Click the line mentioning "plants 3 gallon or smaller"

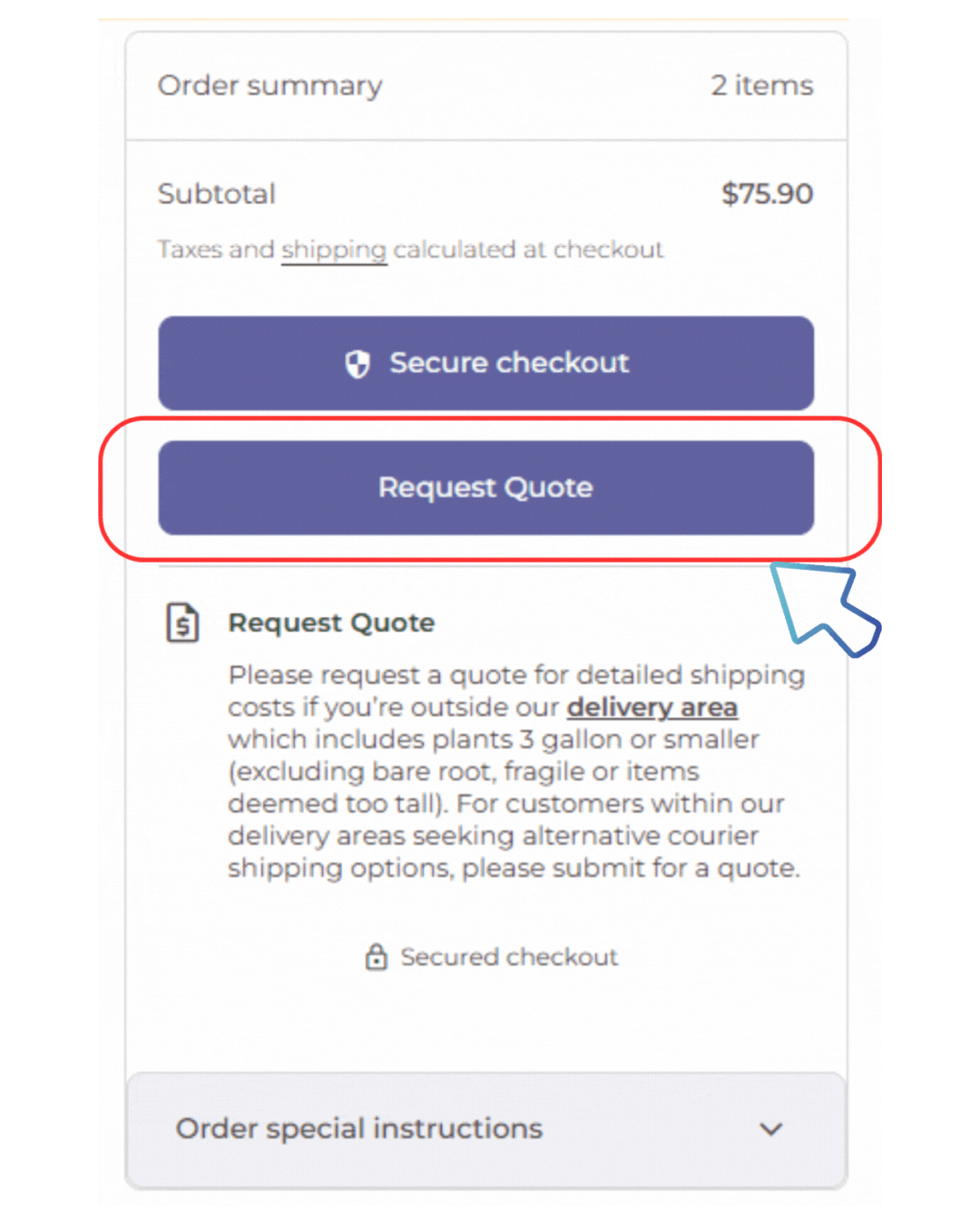pos(494,740)
